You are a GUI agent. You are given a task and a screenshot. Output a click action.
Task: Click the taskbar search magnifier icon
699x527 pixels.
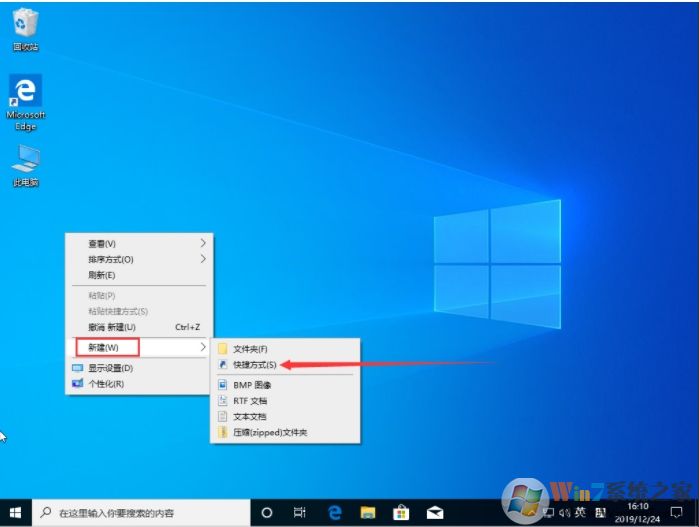pyautogui.click(x=45, y=513)
